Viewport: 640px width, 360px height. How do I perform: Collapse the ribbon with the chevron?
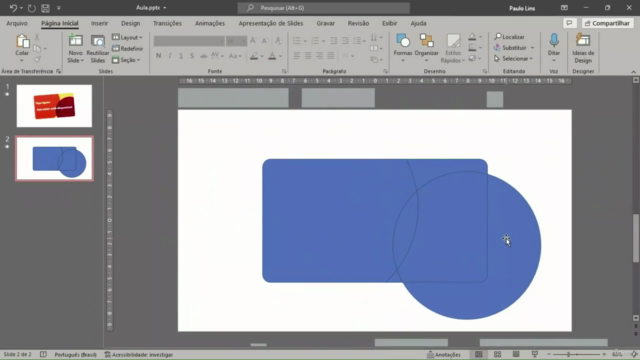pos(633,72)
